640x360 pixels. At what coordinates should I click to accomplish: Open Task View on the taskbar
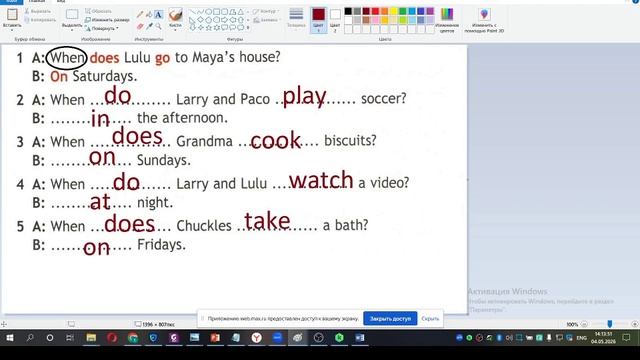(x=70, y=338)
